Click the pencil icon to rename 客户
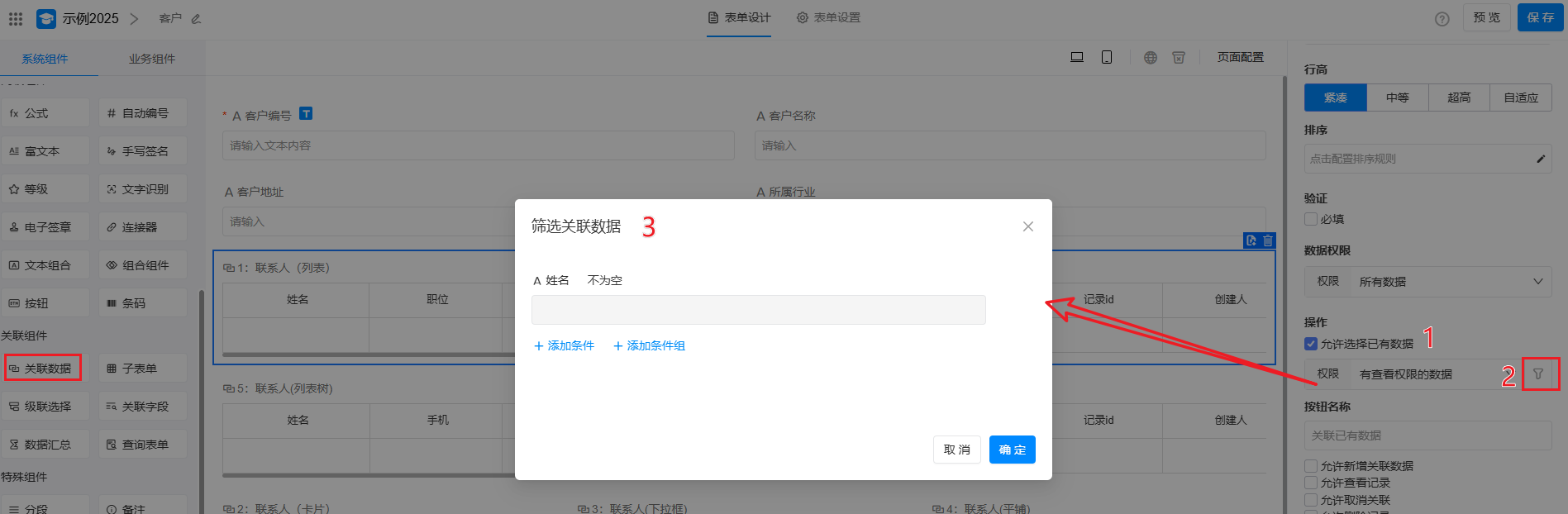 tap(196, 19)
